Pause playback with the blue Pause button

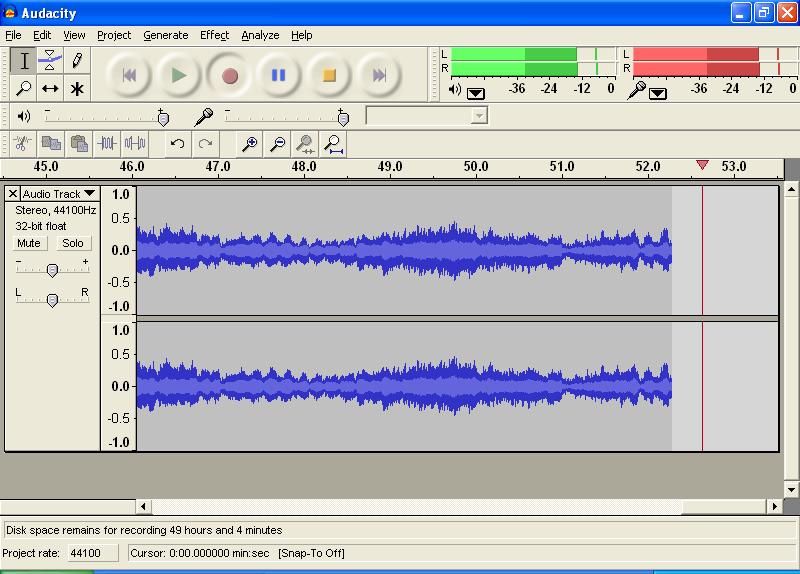point(279,76)
